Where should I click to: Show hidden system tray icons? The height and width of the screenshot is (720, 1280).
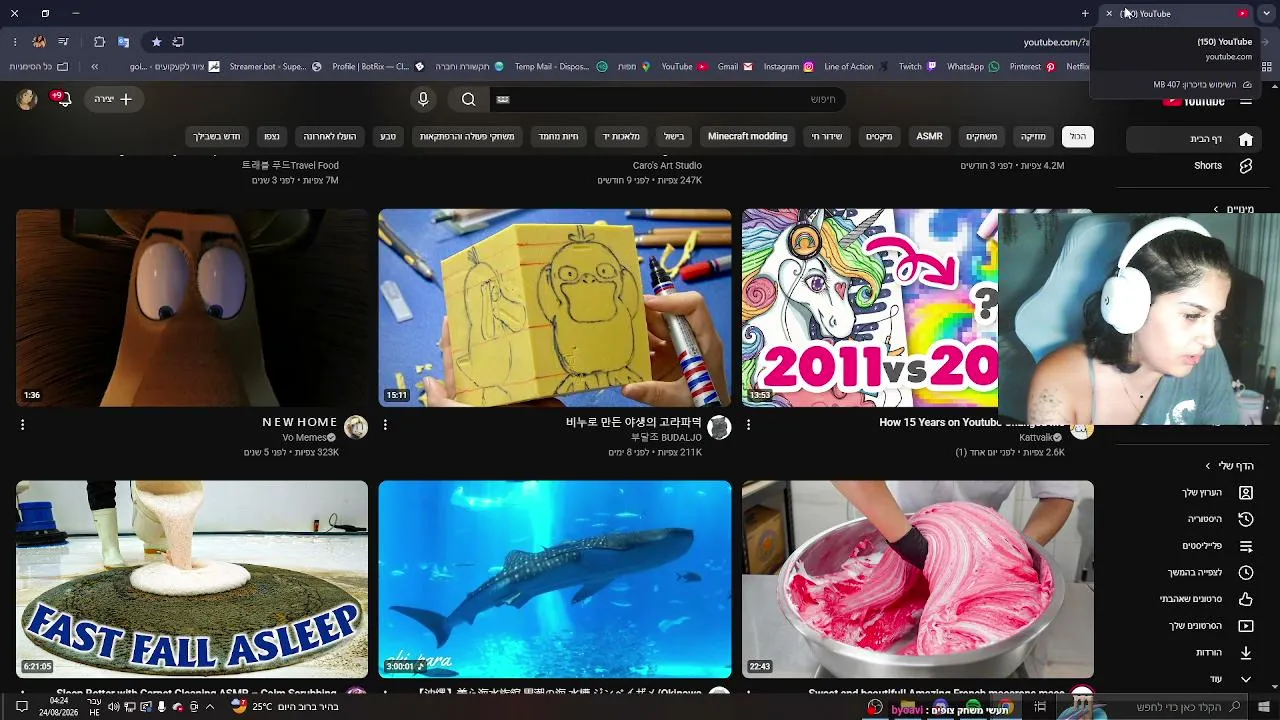[209, 707]
